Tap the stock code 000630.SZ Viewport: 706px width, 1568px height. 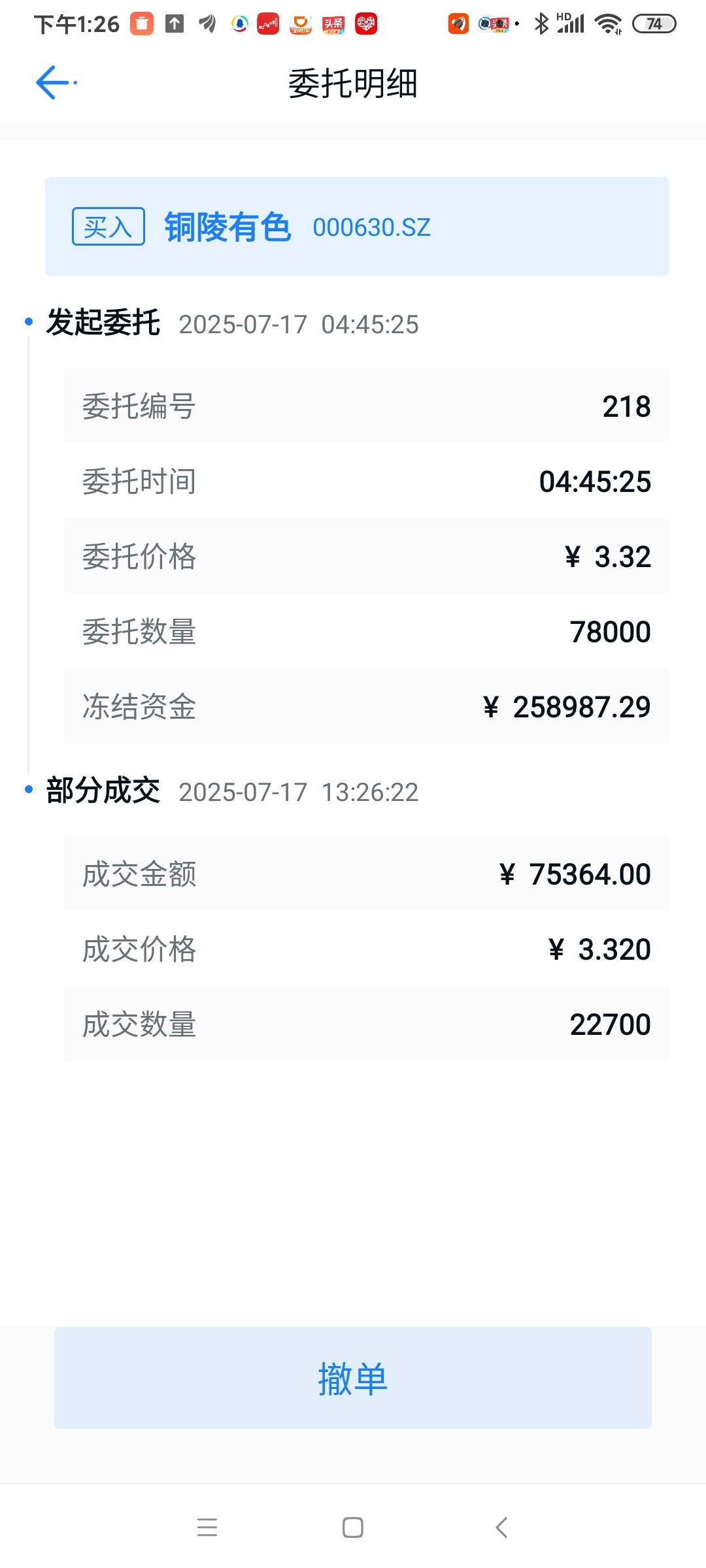(x=372, y=228)
